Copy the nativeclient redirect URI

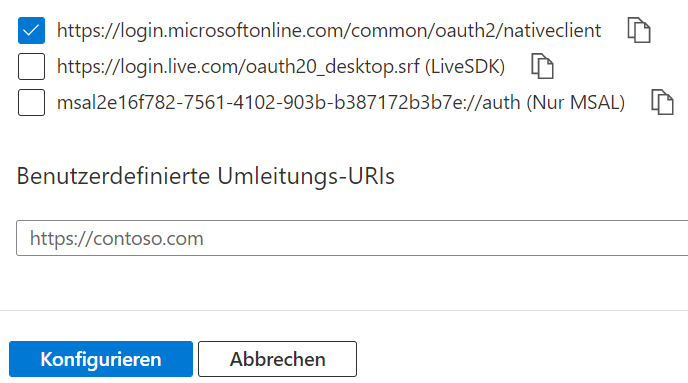639,30
